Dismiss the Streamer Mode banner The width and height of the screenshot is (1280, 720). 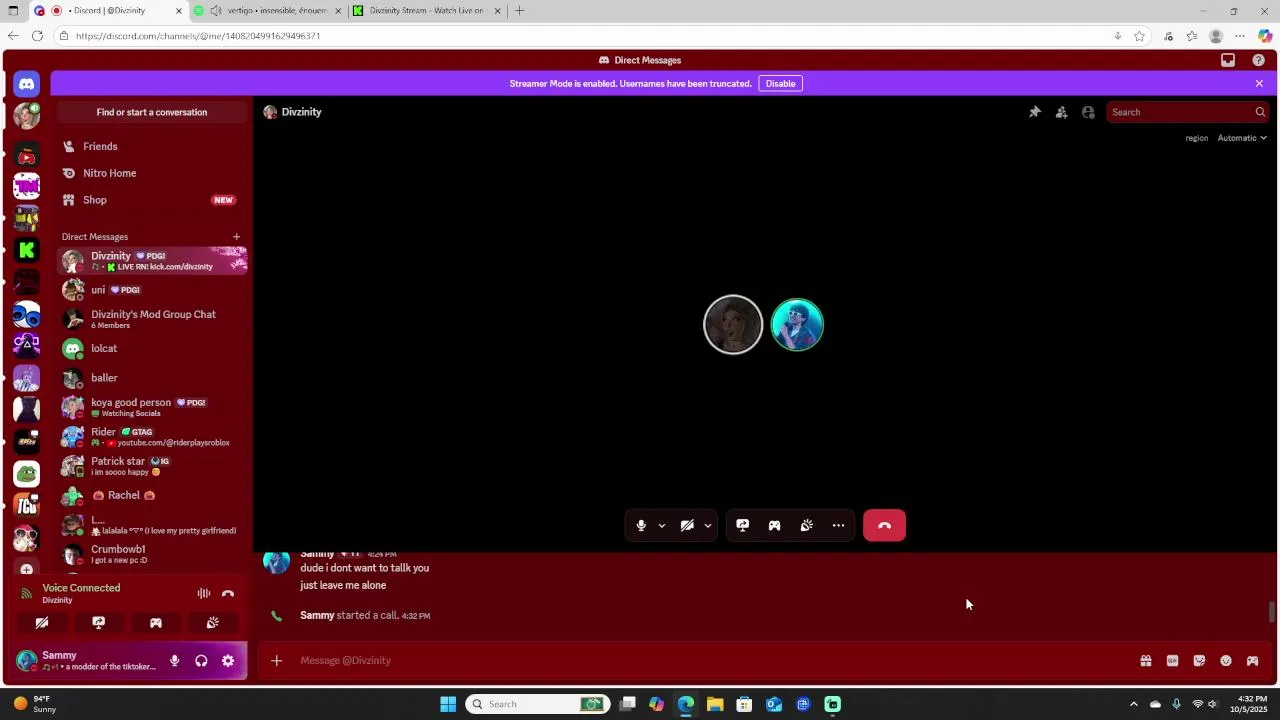tap(1259, 84)
